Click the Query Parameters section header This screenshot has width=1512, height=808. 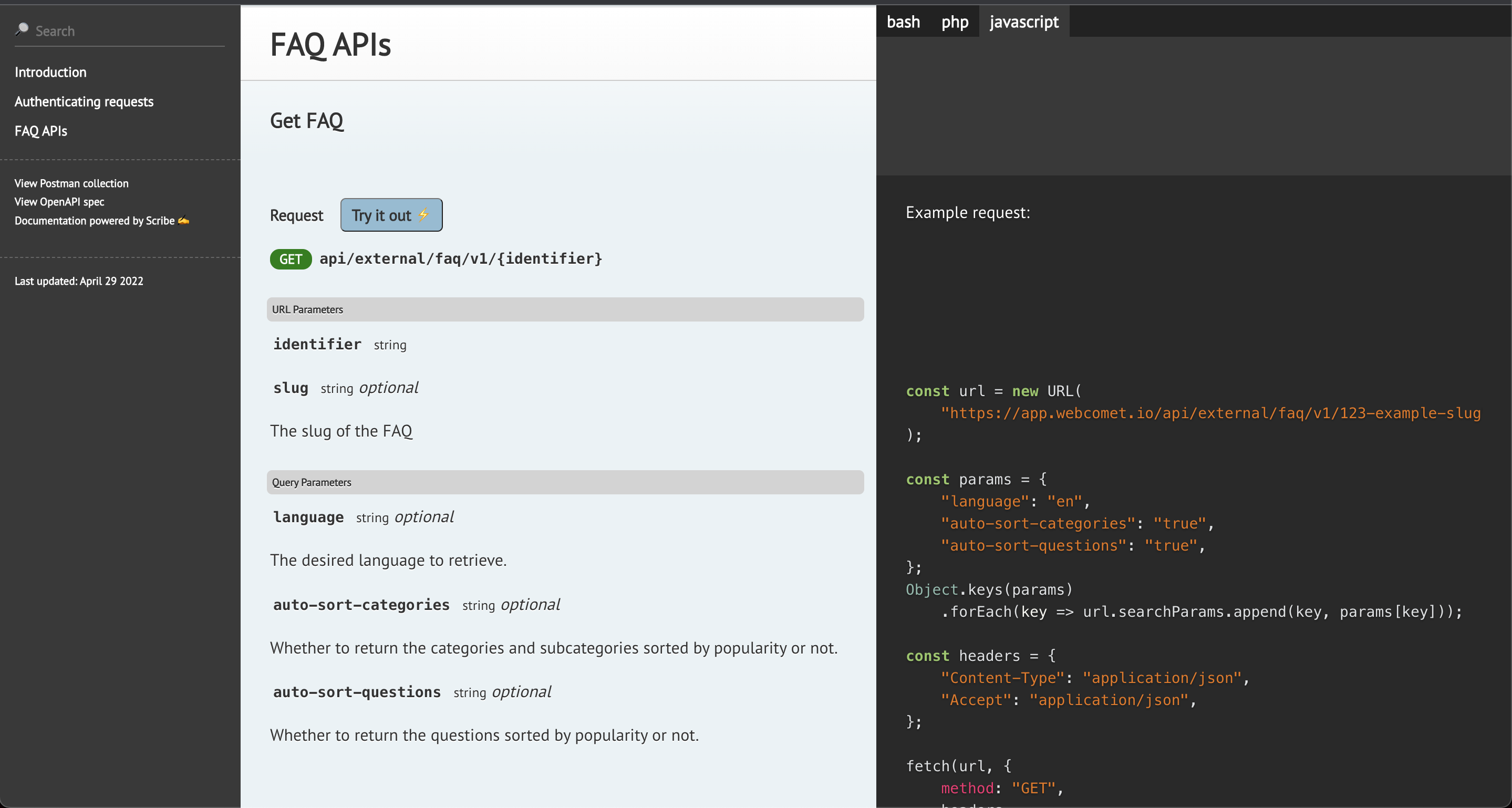coord(565,482)
